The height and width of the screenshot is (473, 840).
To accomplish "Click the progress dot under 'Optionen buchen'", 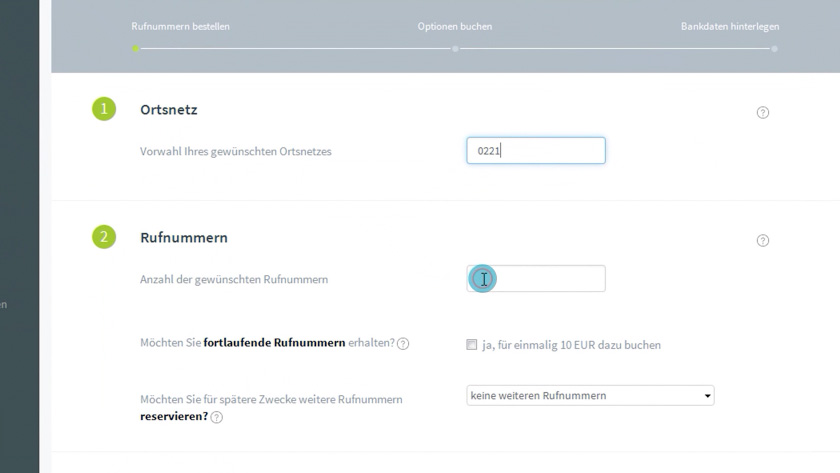I will point(455,48).
